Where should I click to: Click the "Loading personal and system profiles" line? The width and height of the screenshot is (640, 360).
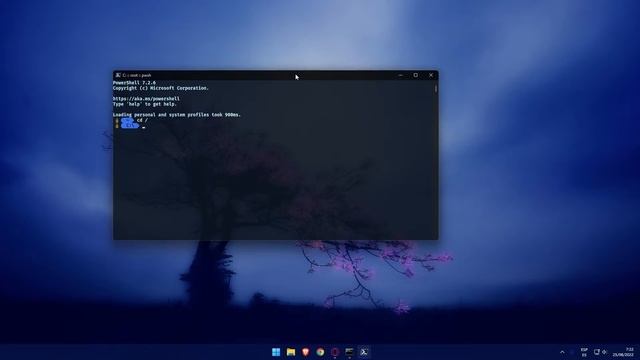point(177,115)
